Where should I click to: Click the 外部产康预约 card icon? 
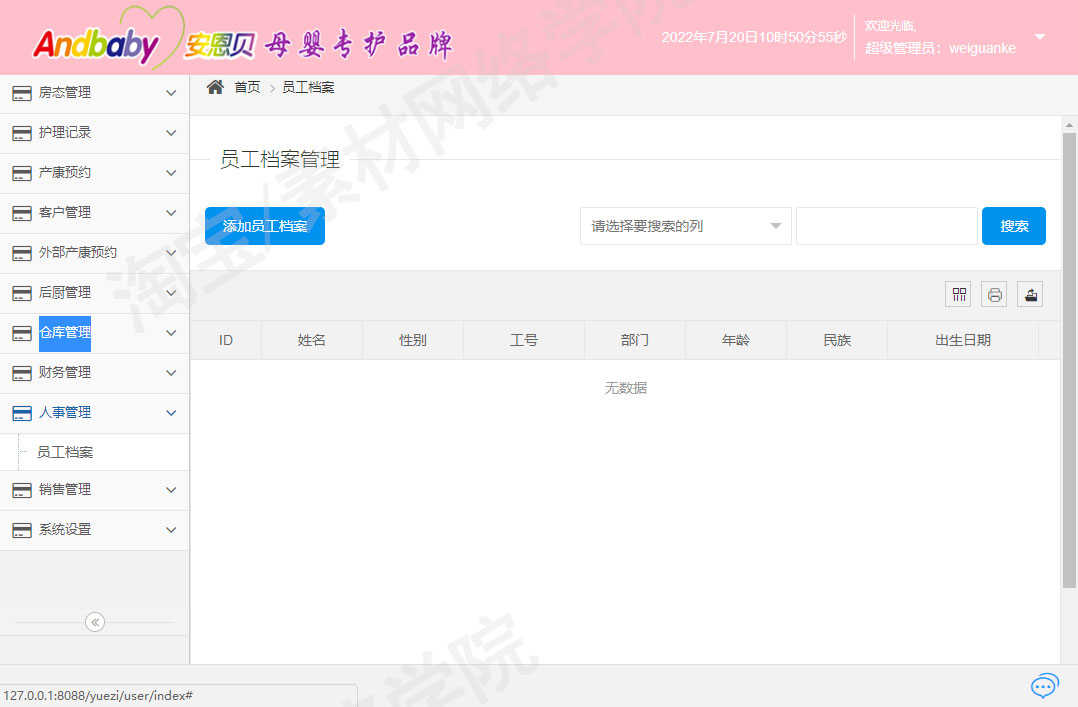coord(22,253)
